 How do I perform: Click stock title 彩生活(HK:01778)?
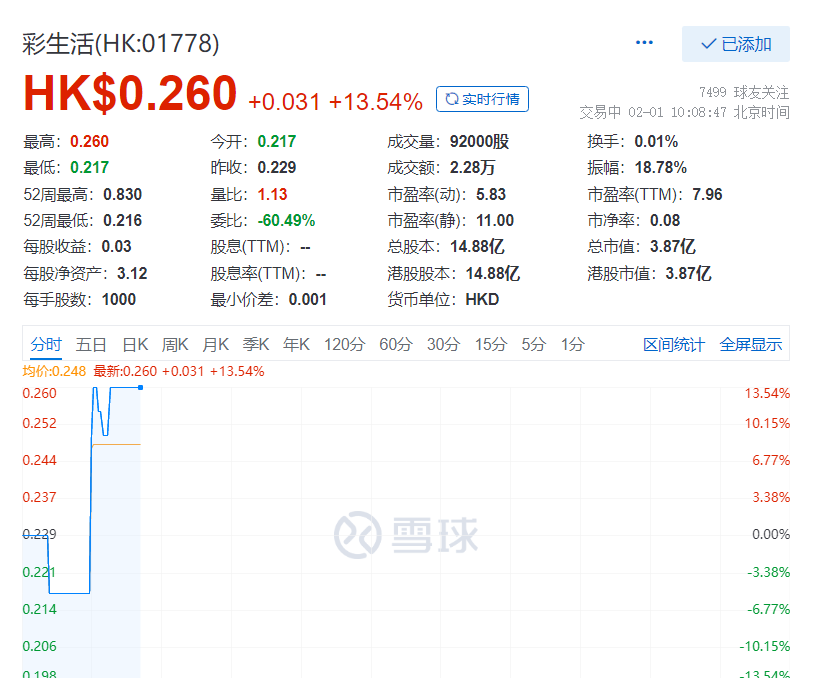(120, 43)
